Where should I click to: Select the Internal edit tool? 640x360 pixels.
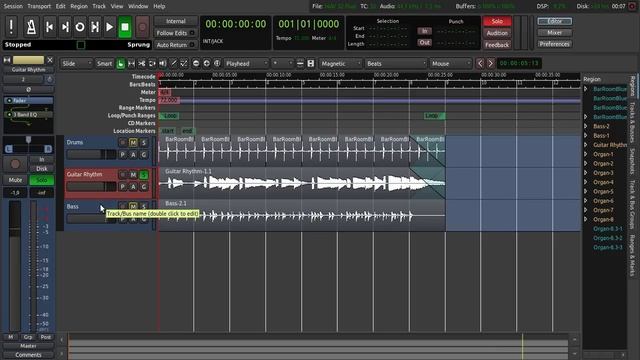(184, 64)
